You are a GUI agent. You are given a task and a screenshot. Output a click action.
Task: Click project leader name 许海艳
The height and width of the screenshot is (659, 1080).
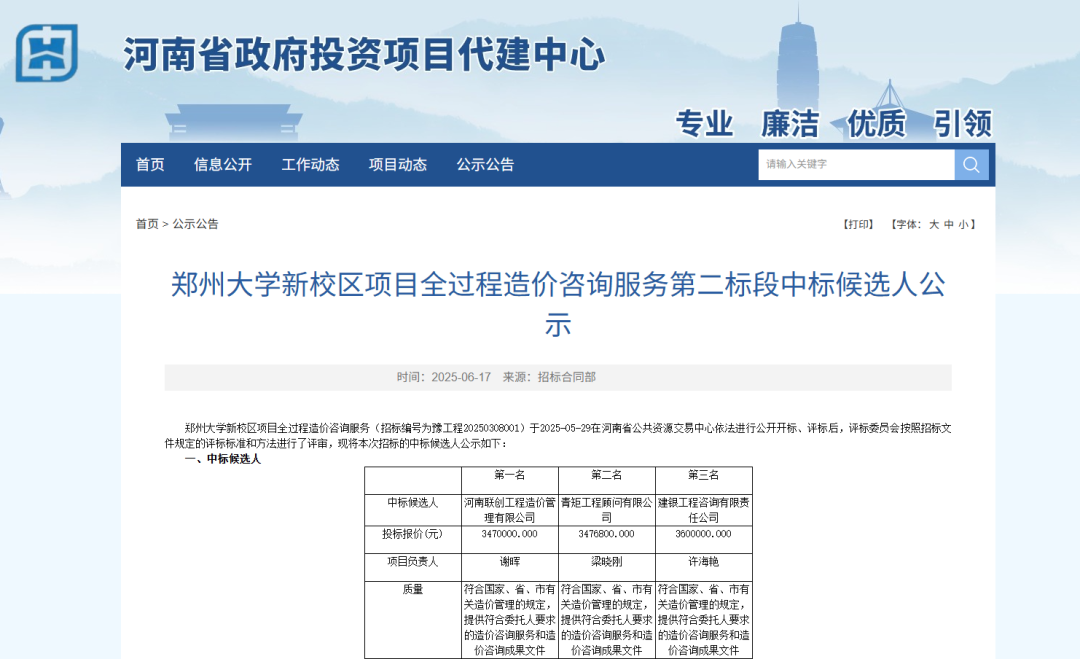click(x=704, y=562)
